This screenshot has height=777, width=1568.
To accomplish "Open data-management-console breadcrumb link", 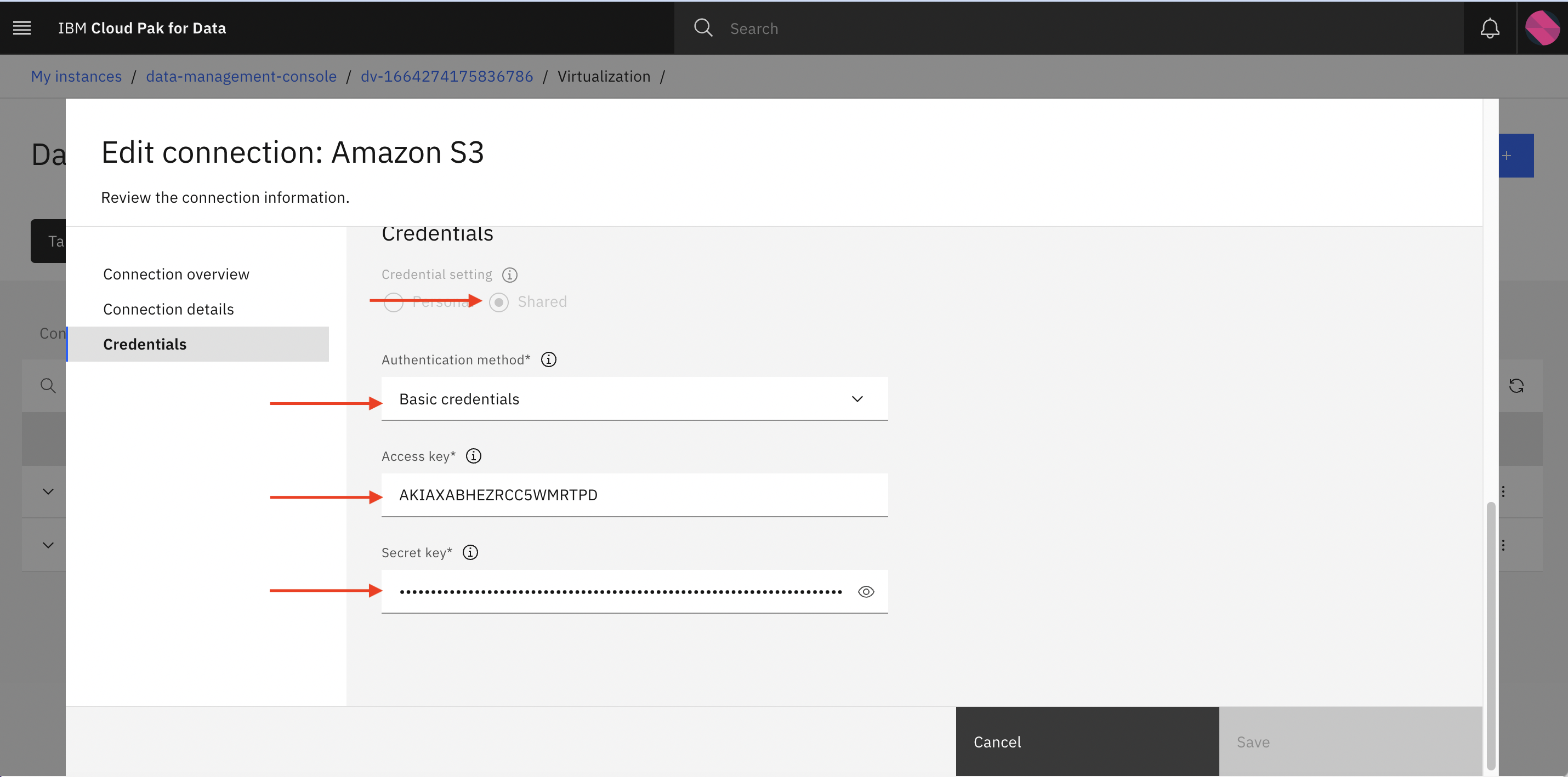I will point(241,77).
